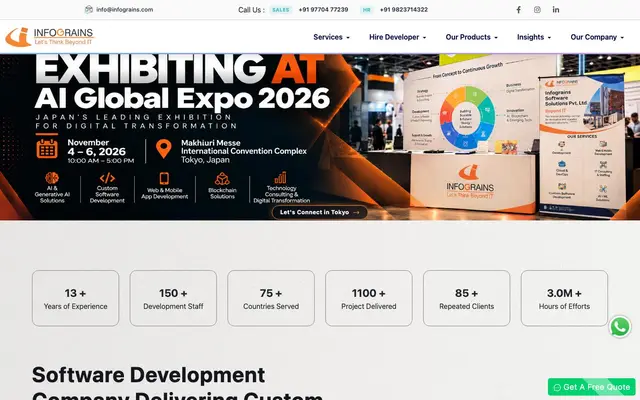Click the 3.0M + Hours of Efforts card
This screenshot has width=640, height=400.
pyautogui.click(x=564, y=298)
